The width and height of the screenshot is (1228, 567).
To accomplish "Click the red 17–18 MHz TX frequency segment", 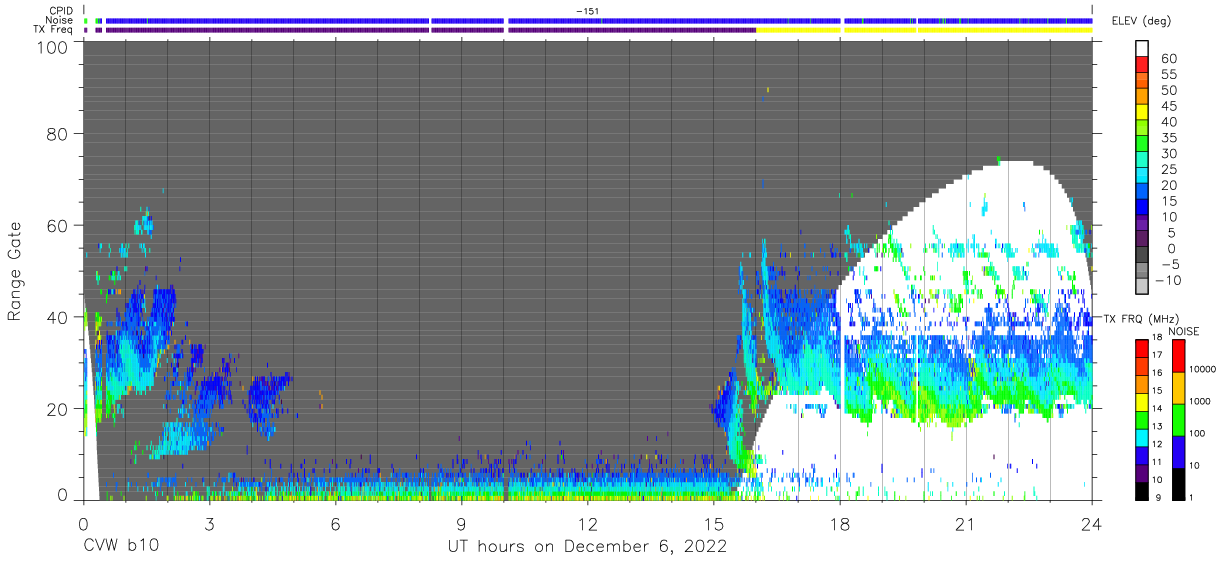I will [x=1143, y=348].
